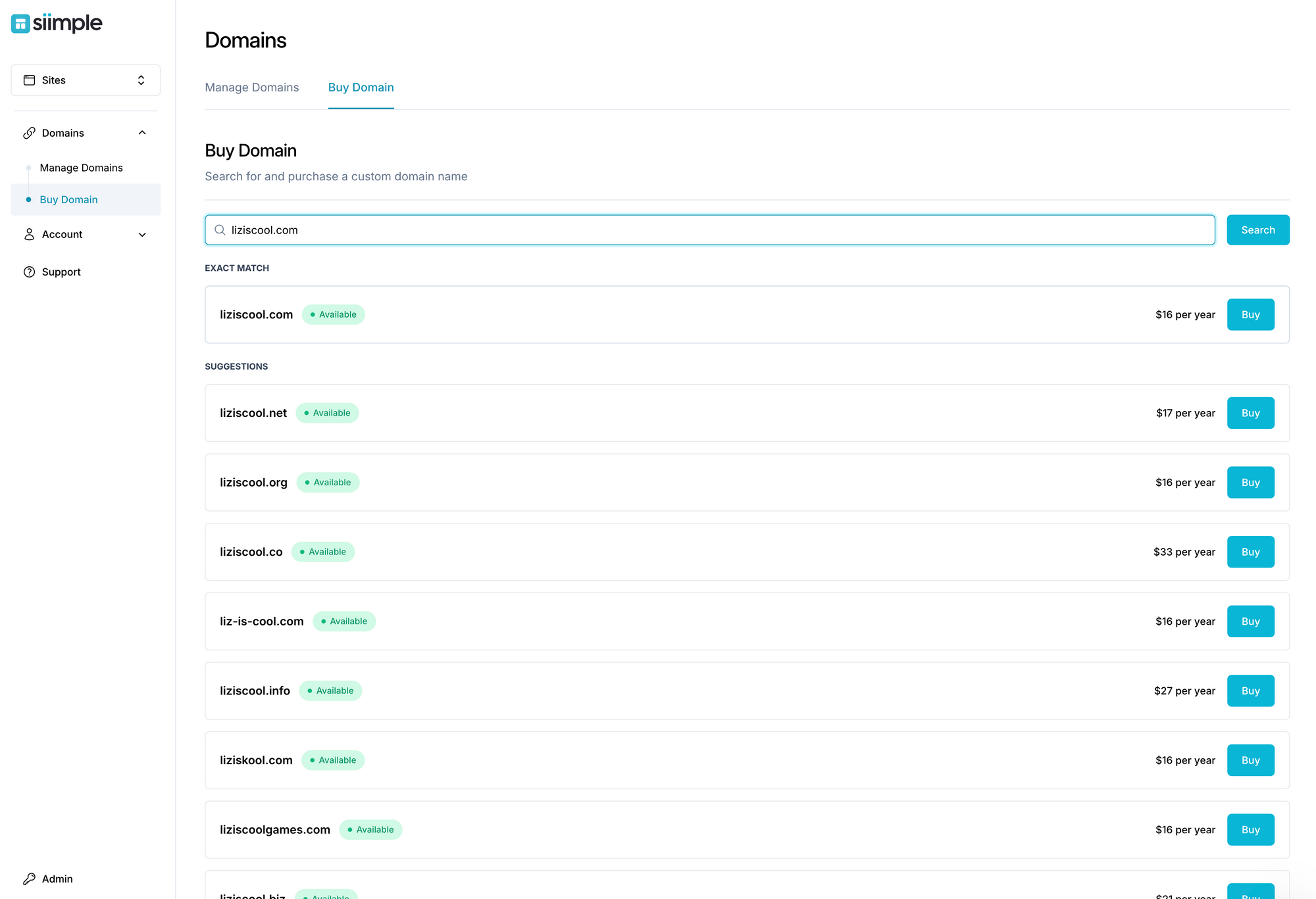Click Available badge for liziscool.net
Viewport: 1316px width, 899px height.
(327, 413)
